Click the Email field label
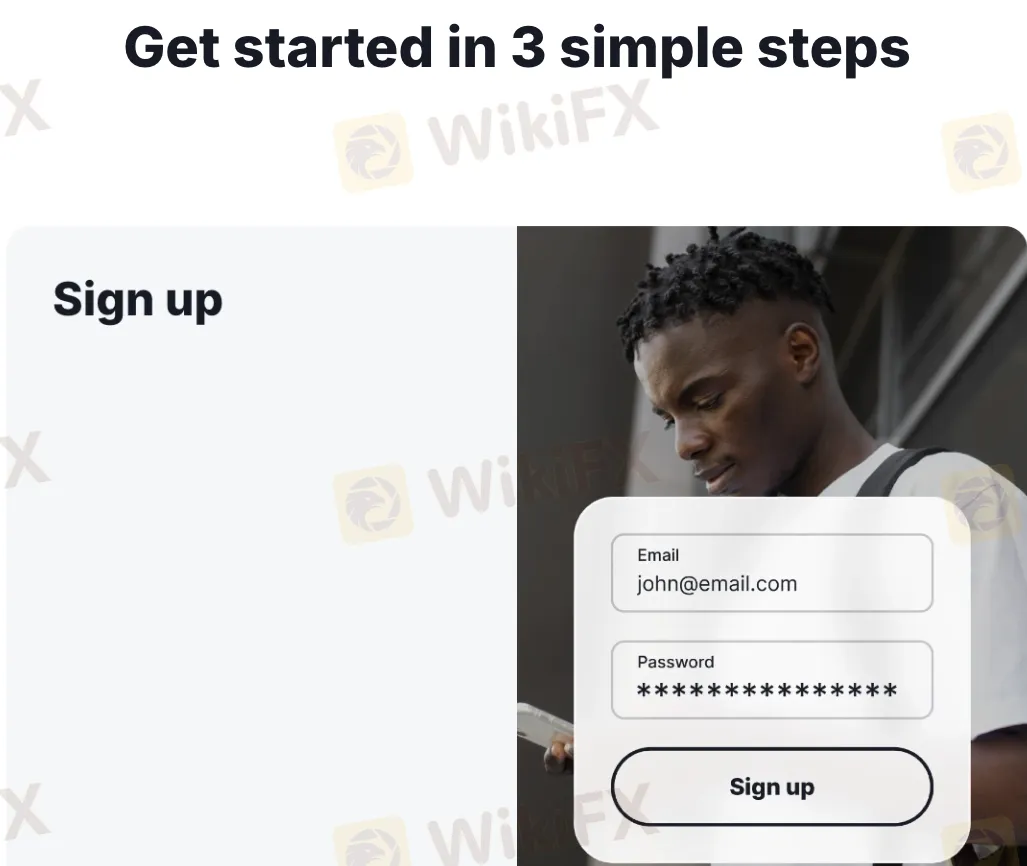This screenshot has width=1027, height=866. click(x=658, y=555)
